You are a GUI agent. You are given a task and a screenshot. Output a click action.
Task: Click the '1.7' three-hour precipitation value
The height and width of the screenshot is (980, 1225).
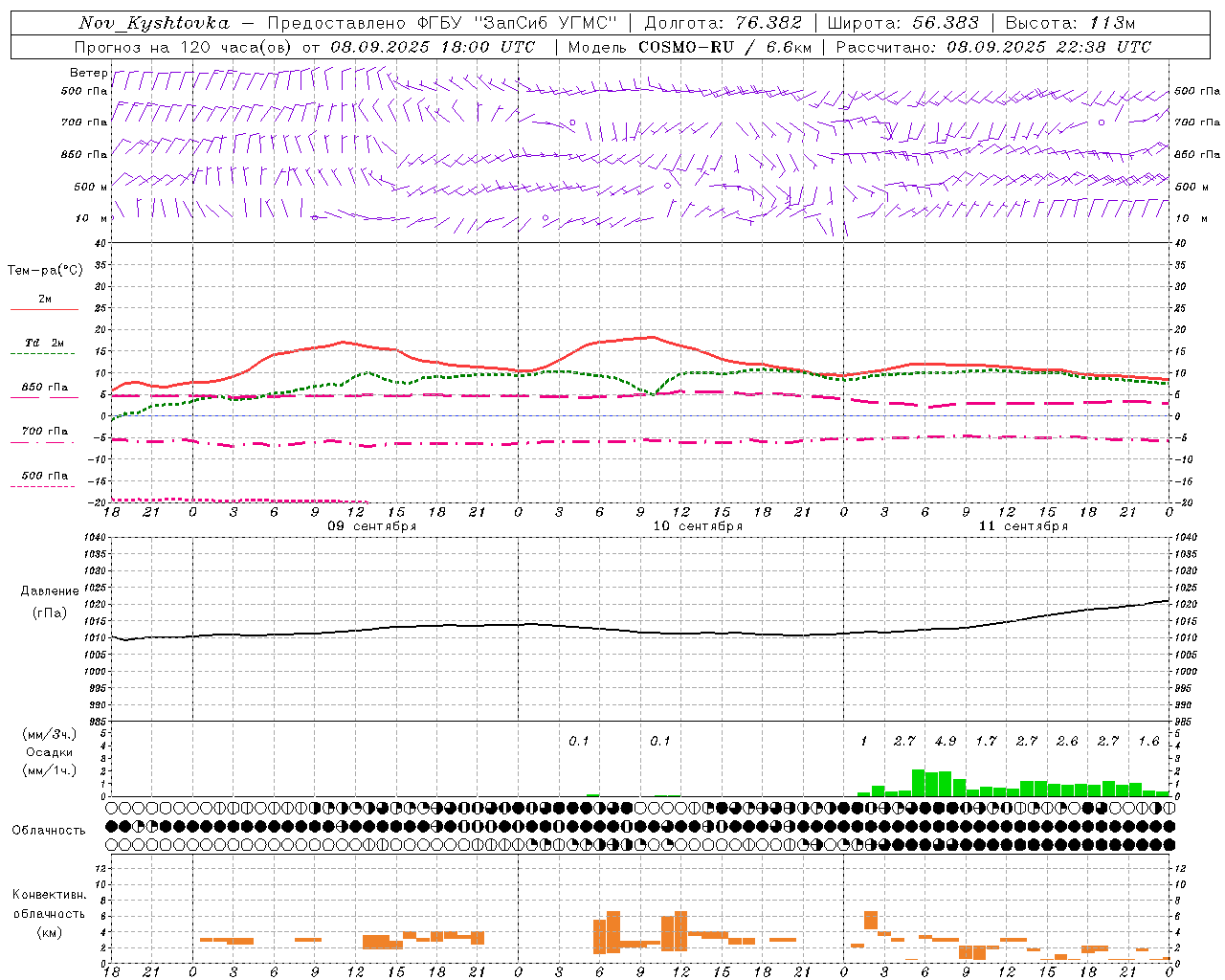pos(986,742)
